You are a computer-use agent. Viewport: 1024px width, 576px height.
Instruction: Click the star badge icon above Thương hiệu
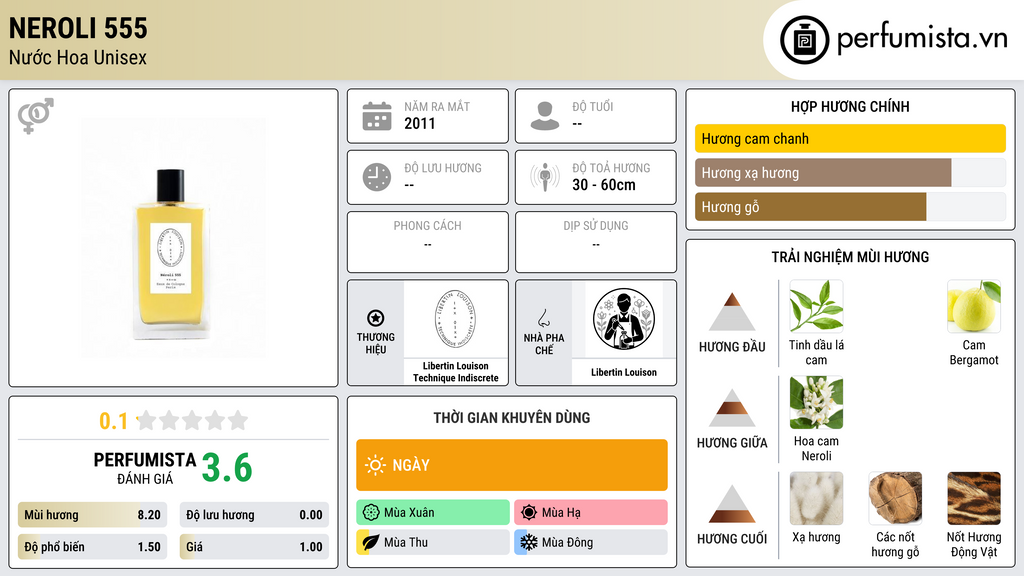click(x=376, y=318)
